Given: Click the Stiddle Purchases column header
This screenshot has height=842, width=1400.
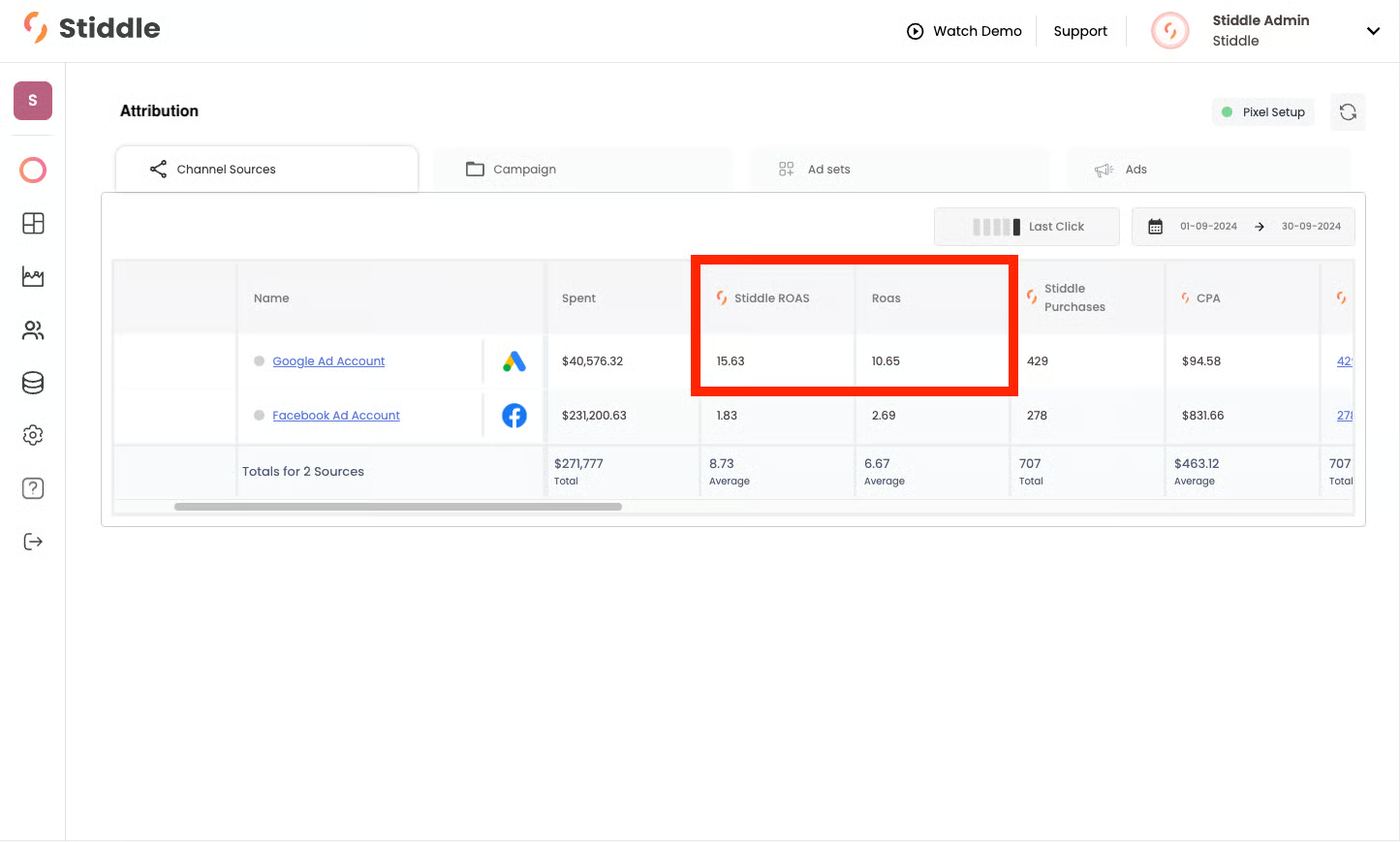Looking at the screenshot, I should point(1088,298).
